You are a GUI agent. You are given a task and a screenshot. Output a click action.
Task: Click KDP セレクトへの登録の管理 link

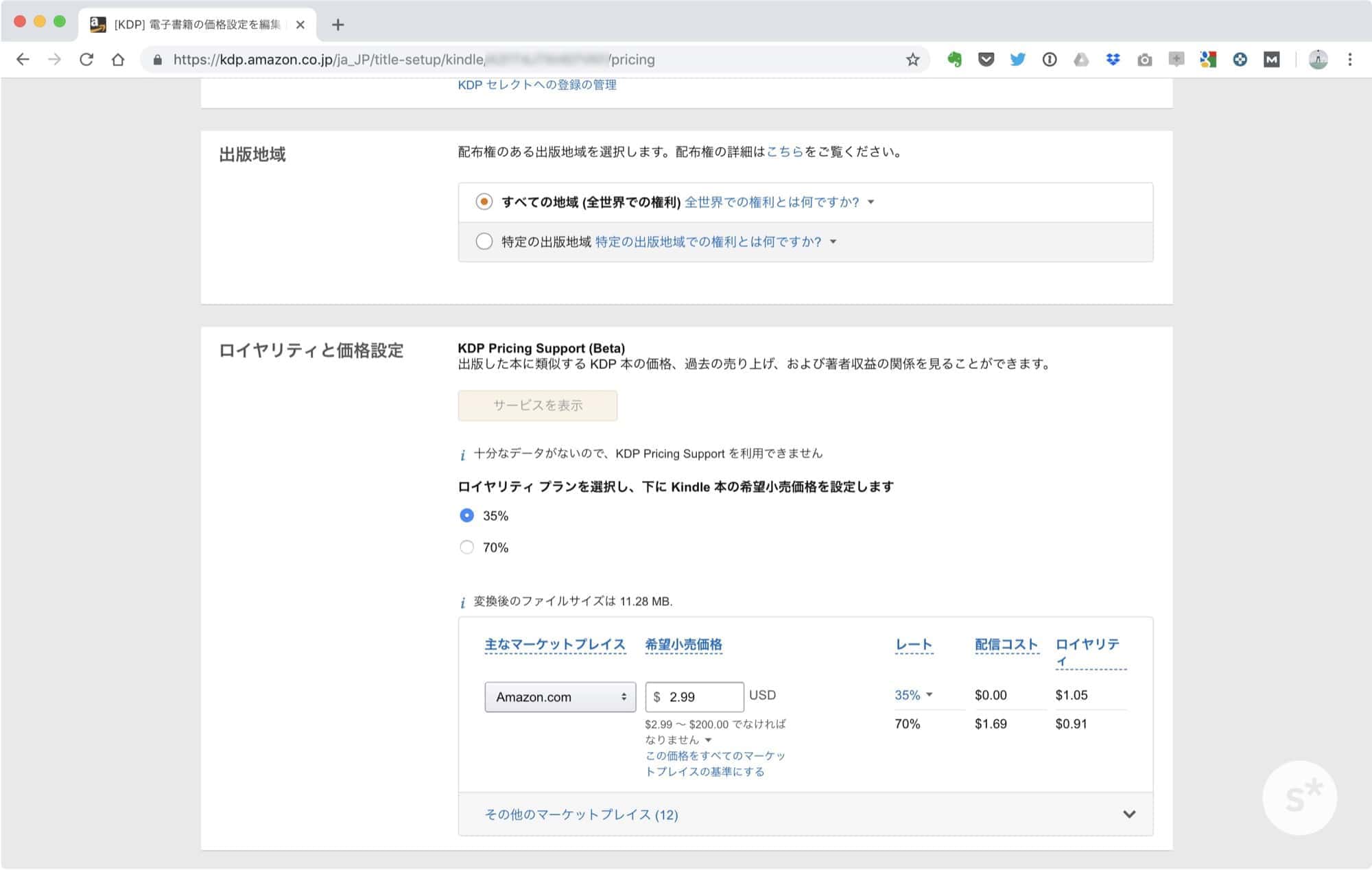pos(536,85)
